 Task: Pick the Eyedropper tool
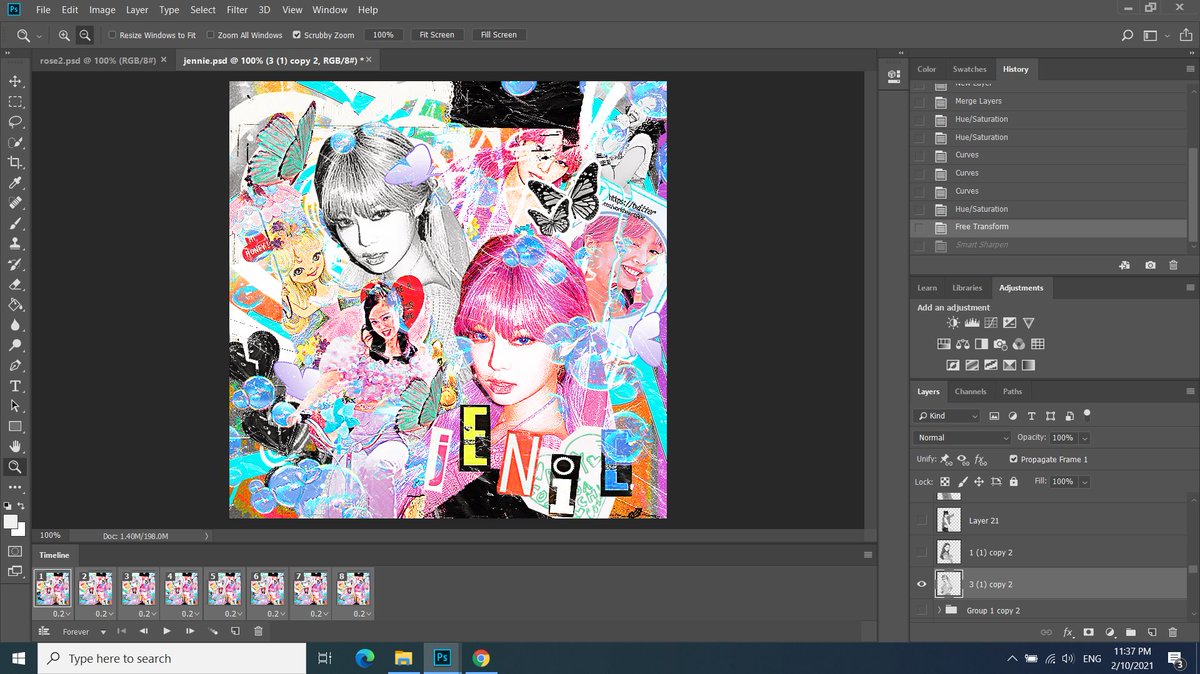point(16,182)
